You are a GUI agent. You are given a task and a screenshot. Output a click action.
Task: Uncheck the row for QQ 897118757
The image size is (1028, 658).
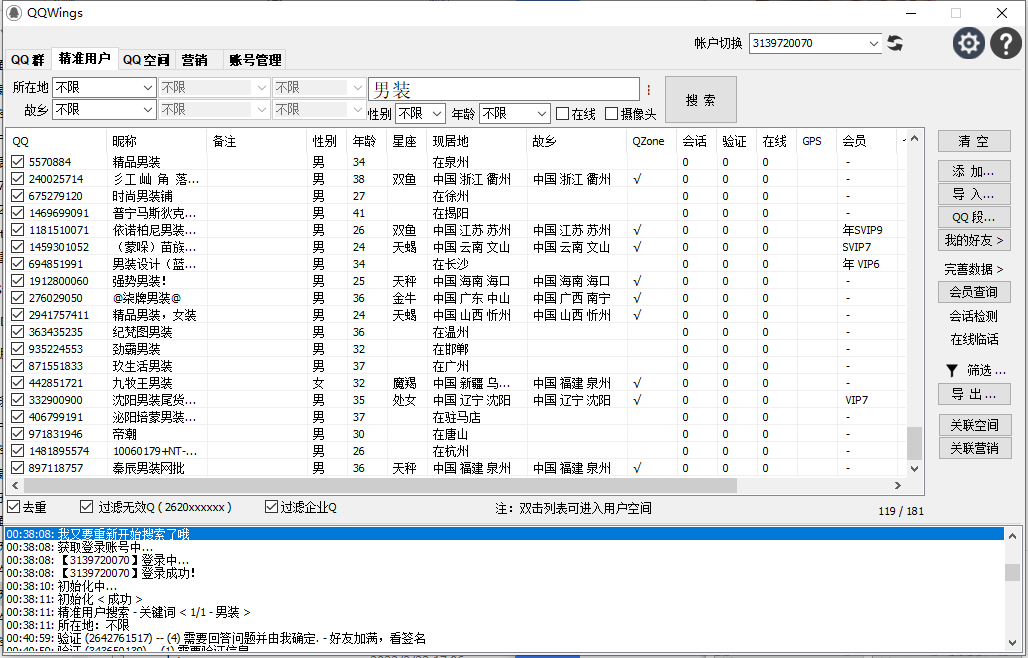[x=18, y=467]
